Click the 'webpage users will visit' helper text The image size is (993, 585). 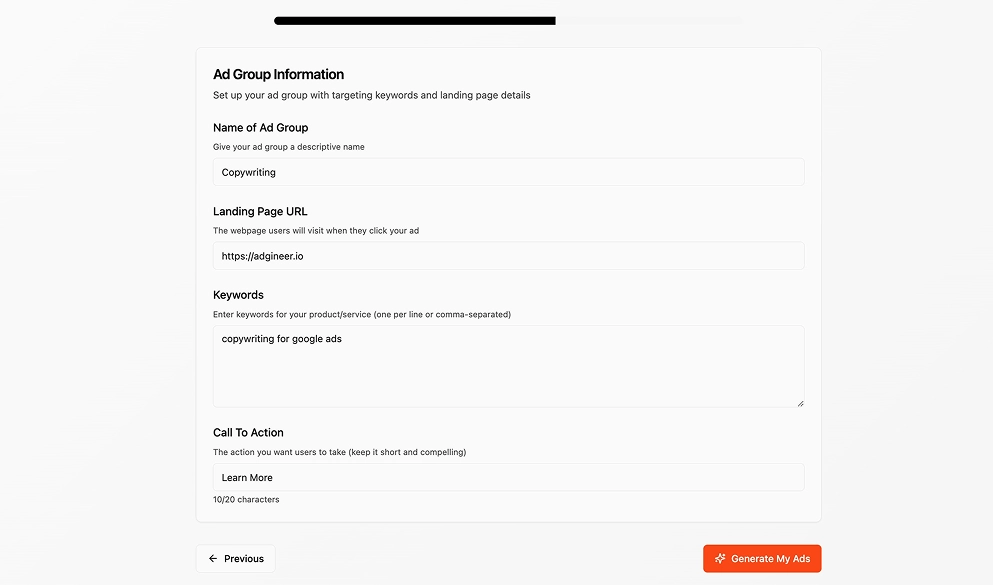click(x=316, y=231)
